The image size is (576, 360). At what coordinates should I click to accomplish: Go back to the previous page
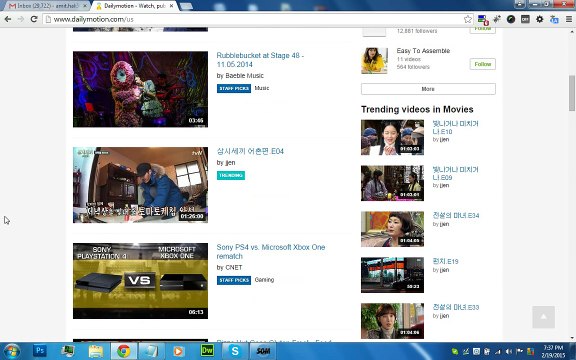pyautogui.click(x=8, y=19)
